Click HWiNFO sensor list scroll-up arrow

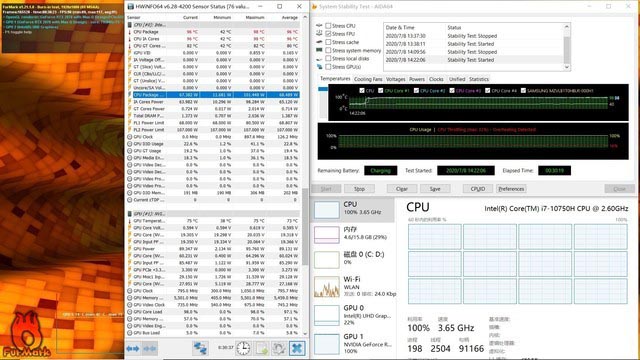[x=305, y=18]
